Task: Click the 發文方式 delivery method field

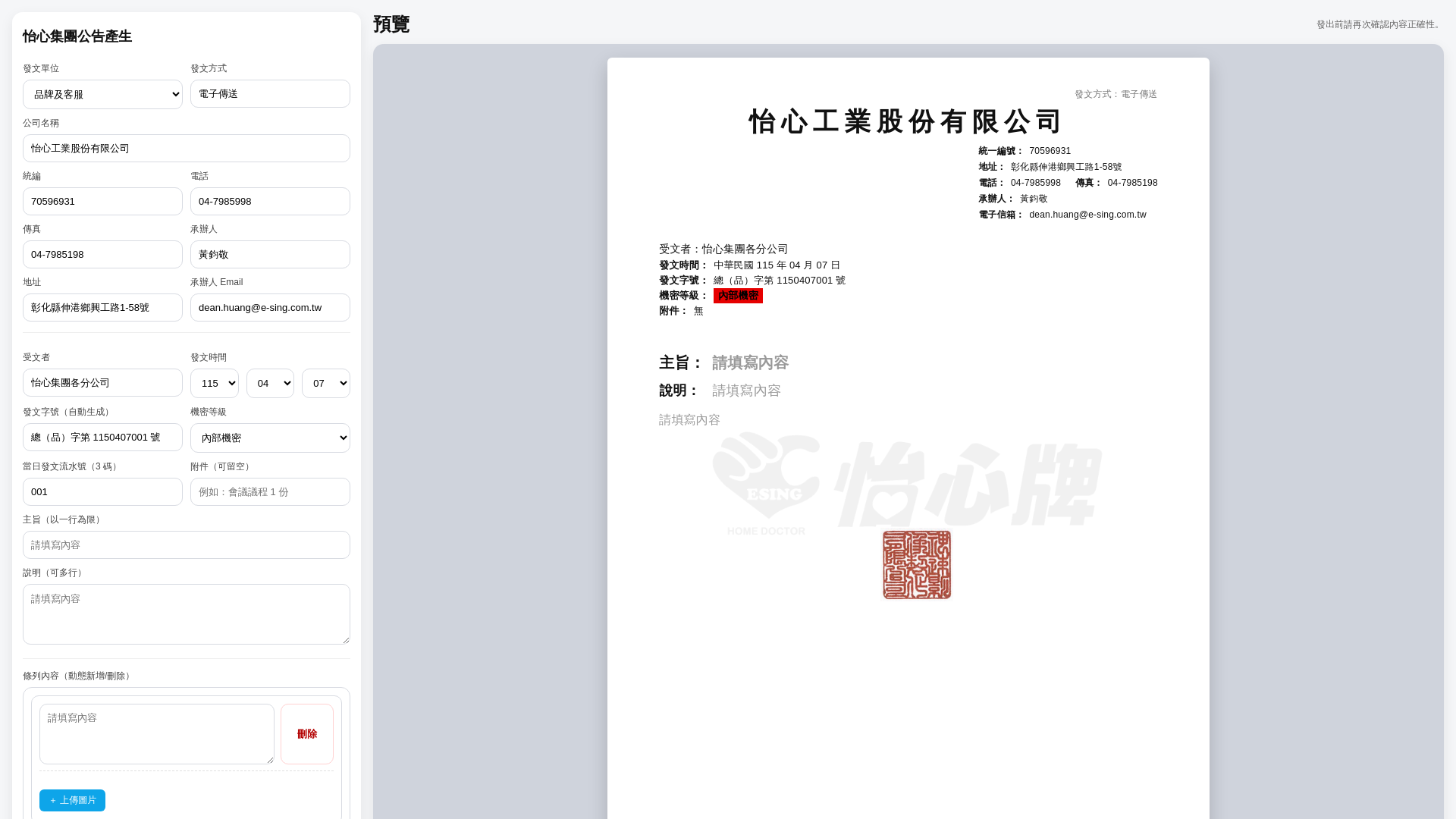Action: (270, 94)
